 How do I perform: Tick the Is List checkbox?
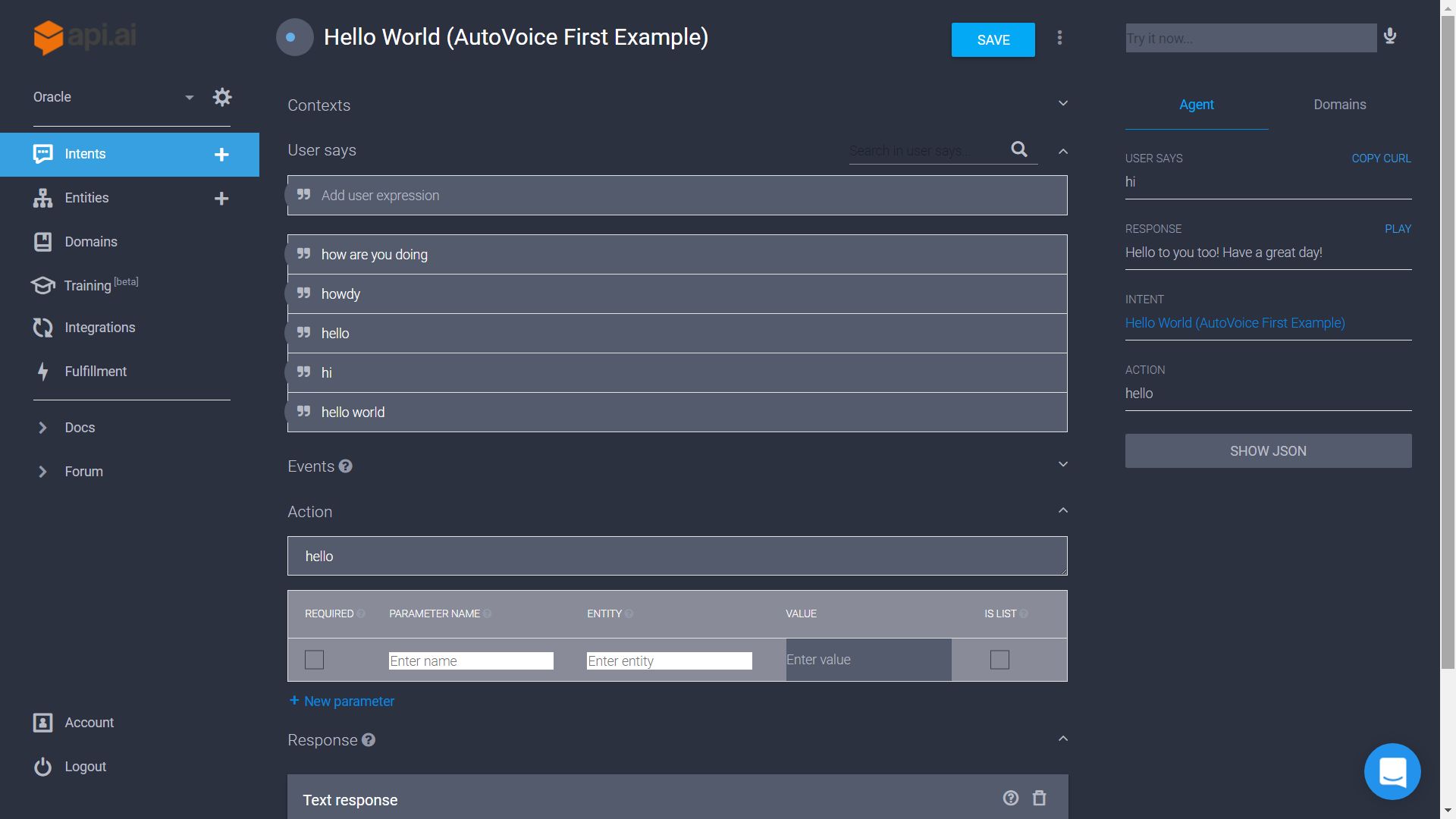(x=999, y=660)
